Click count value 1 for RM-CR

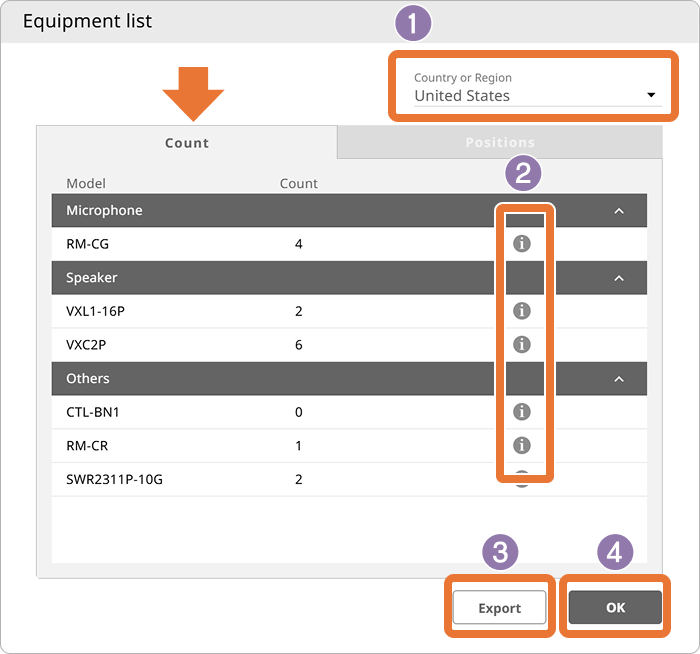tap(298, 446)
